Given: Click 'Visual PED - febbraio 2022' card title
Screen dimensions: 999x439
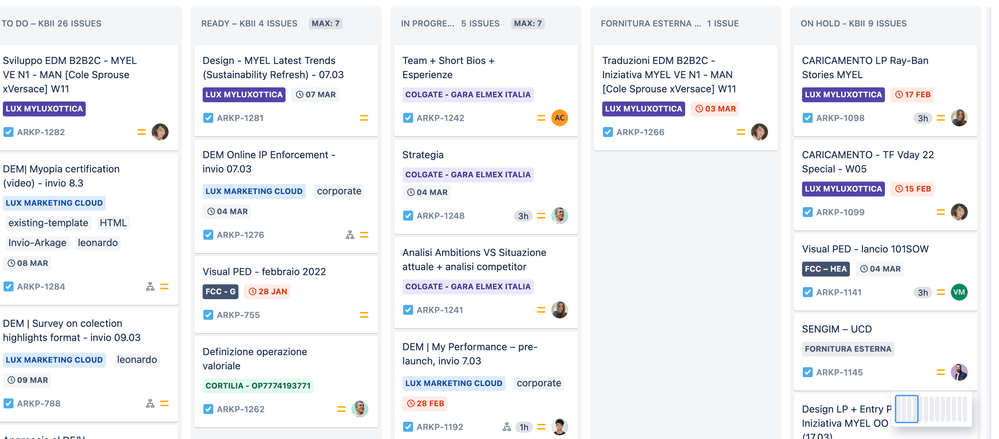Looking at the screenshot, I should tap(264, 271).
